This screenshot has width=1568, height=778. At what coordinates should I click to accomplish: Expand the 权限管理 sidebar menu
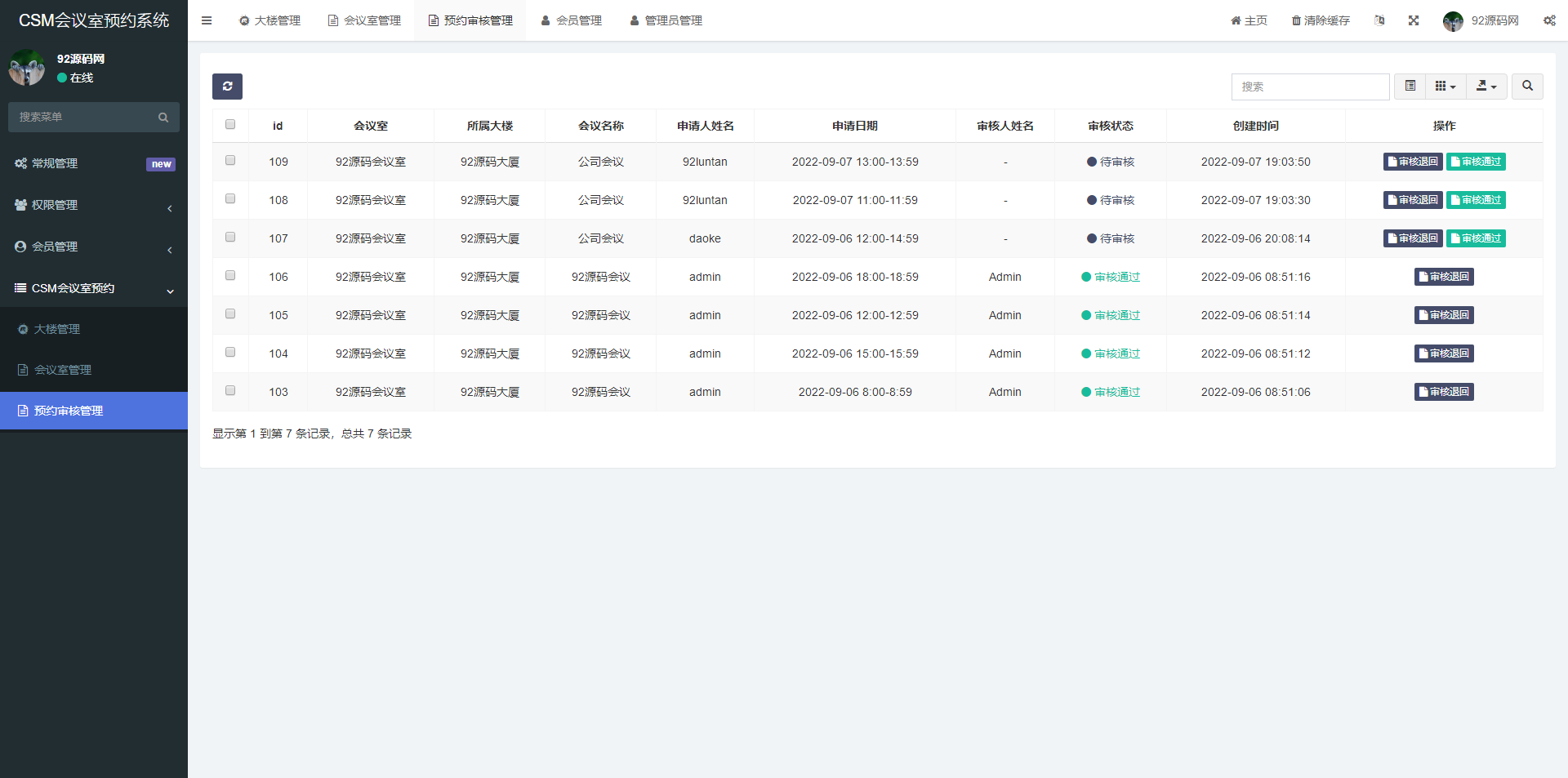pos(94,206)
